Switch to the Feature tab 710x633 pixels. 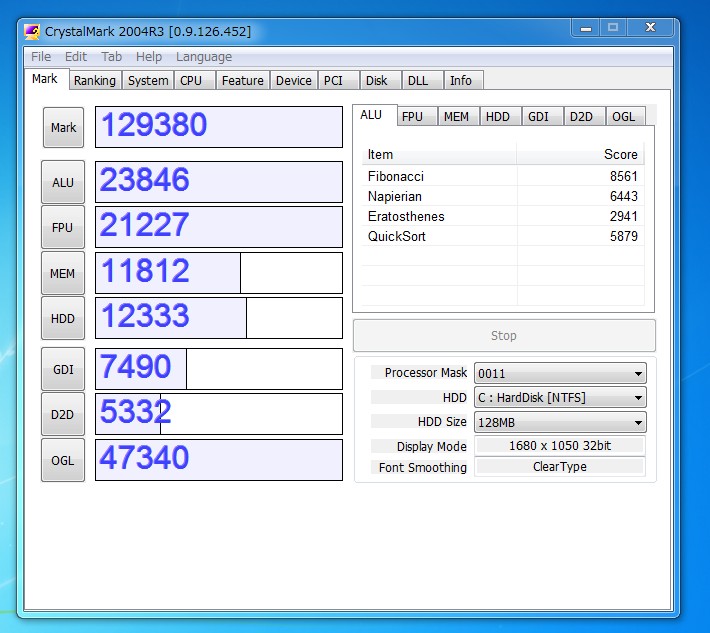click(242, 80)
